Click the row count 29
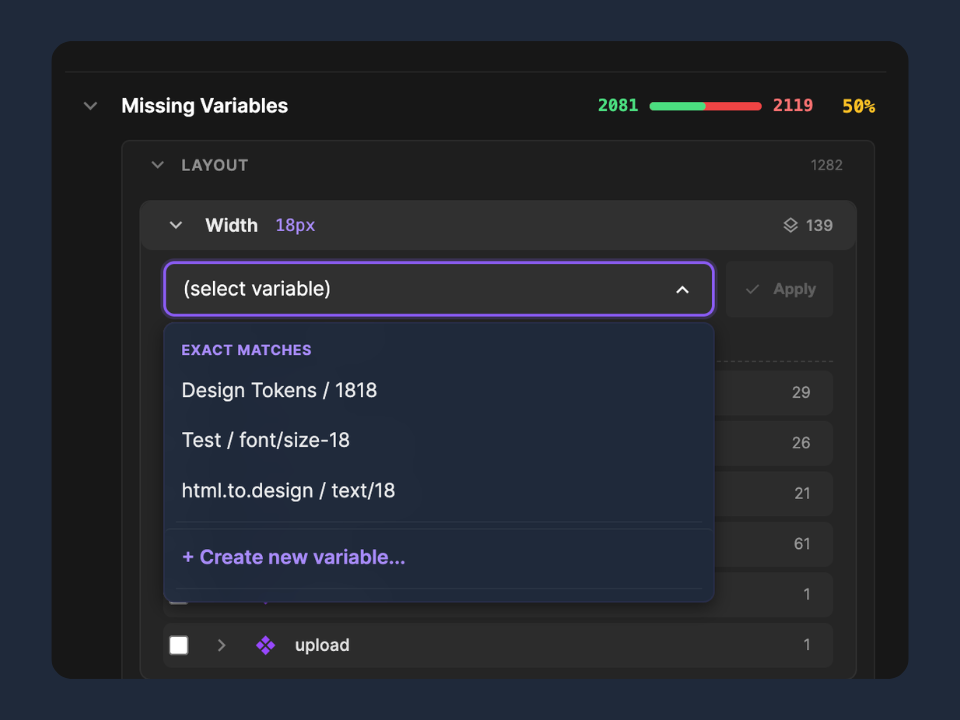This screenshot has height=720, width=960. pyautogui.click(x=801, y=392)
